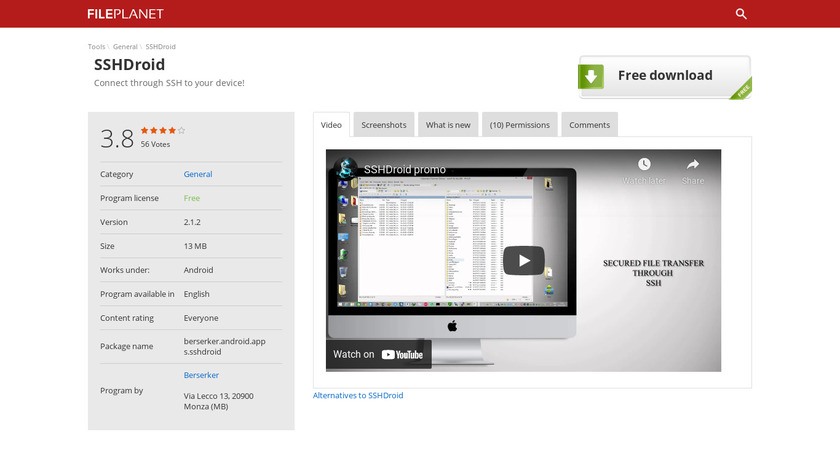
Task: Switch to the Comments tab
Action: [x=589, y=125]
